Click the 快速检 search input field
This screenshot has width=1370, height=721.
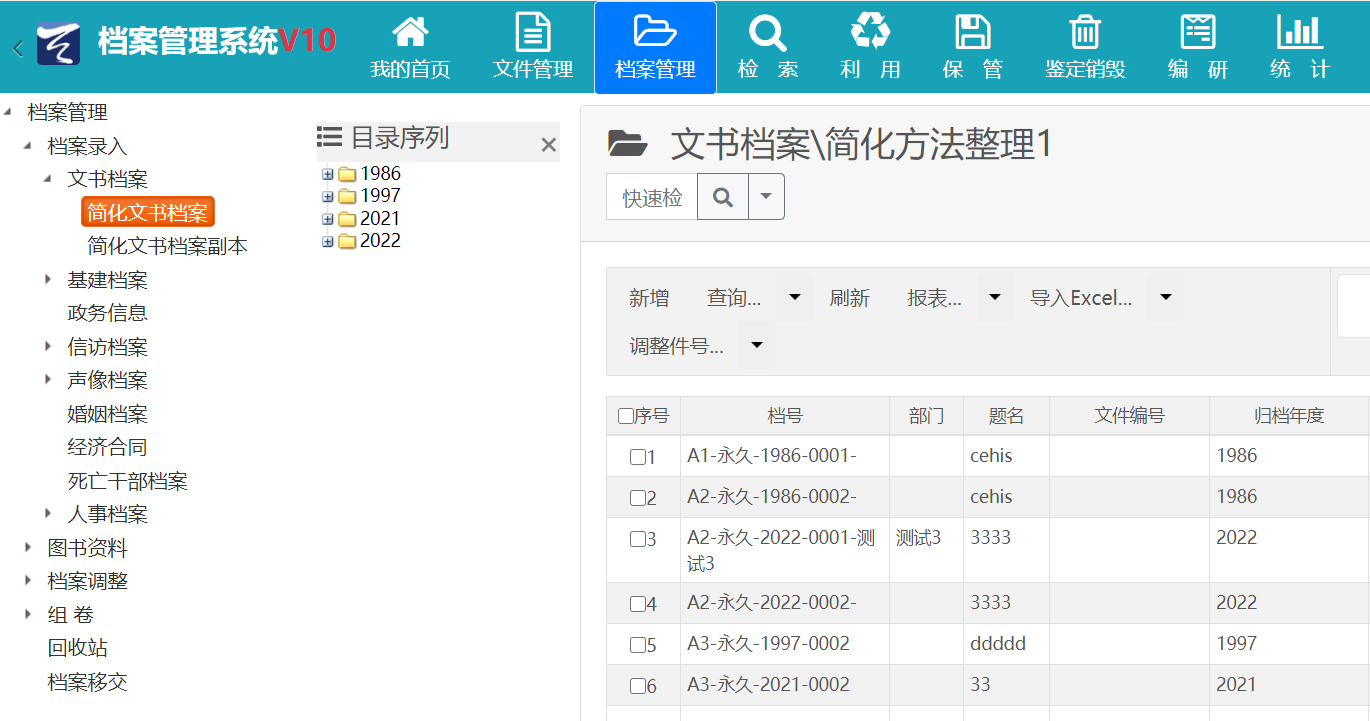pyautogui.click(x=652, y=198)
